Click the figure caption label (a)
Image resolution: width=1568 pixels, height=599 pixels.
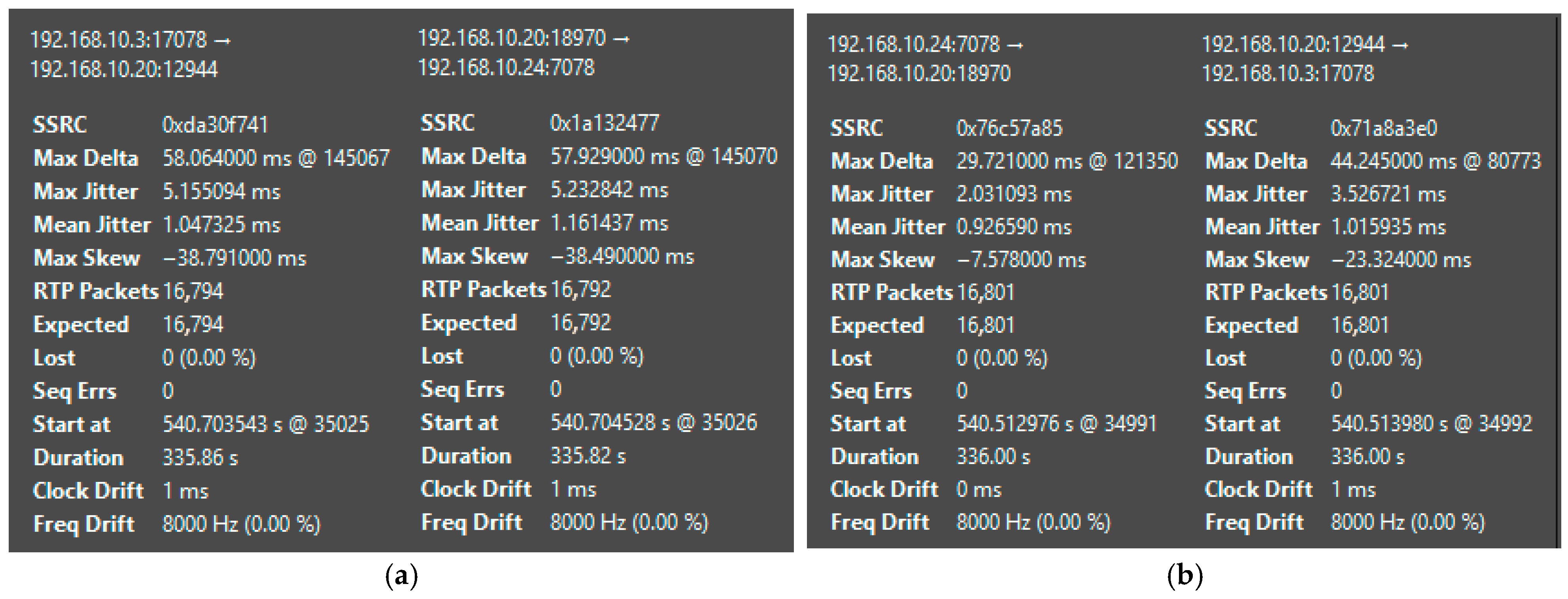401,575
